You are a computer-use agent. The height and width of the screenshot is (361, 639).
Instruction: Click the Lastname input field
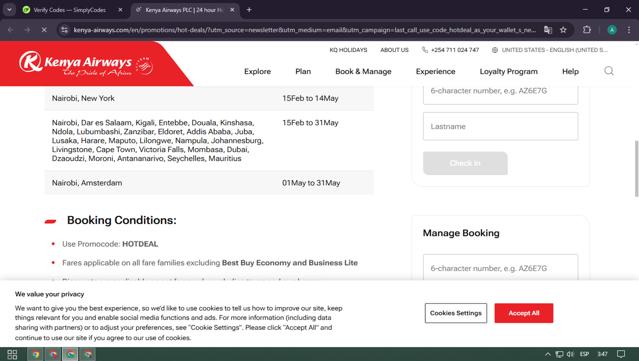point(500,126)
